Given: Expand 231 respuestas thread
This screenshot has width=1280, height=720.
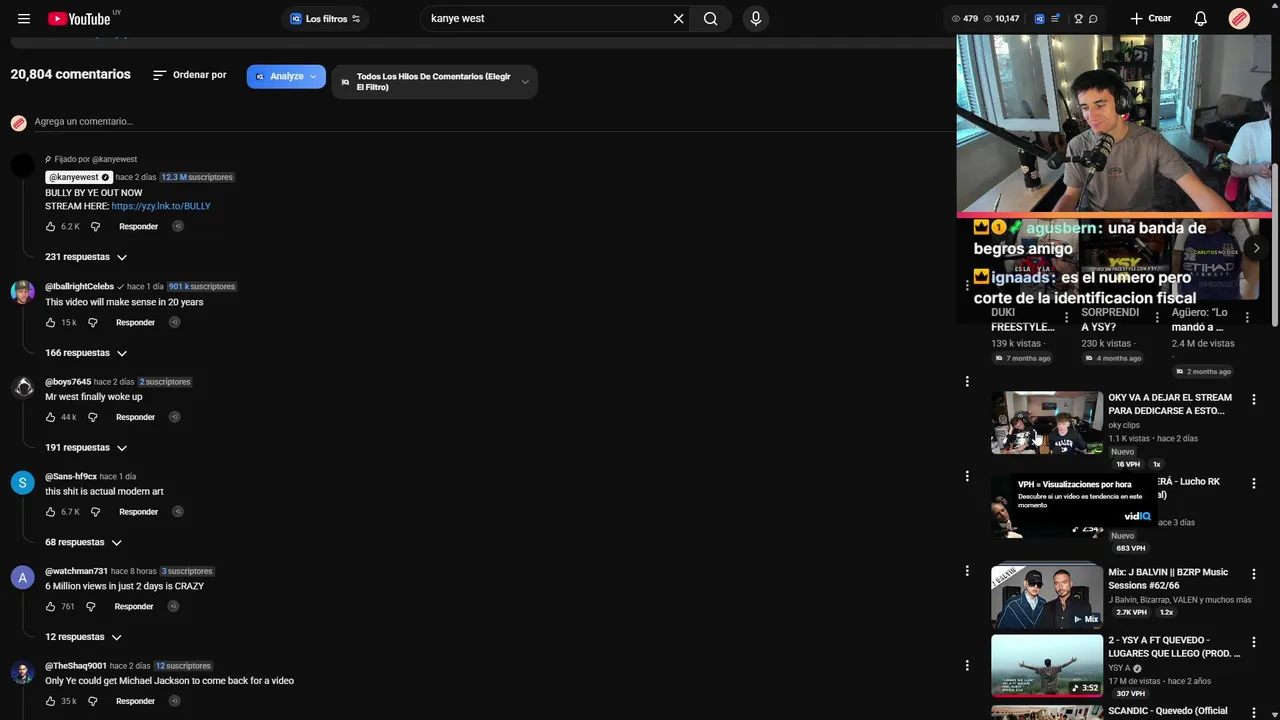Looking at the screenshot, I should [86, 257].
